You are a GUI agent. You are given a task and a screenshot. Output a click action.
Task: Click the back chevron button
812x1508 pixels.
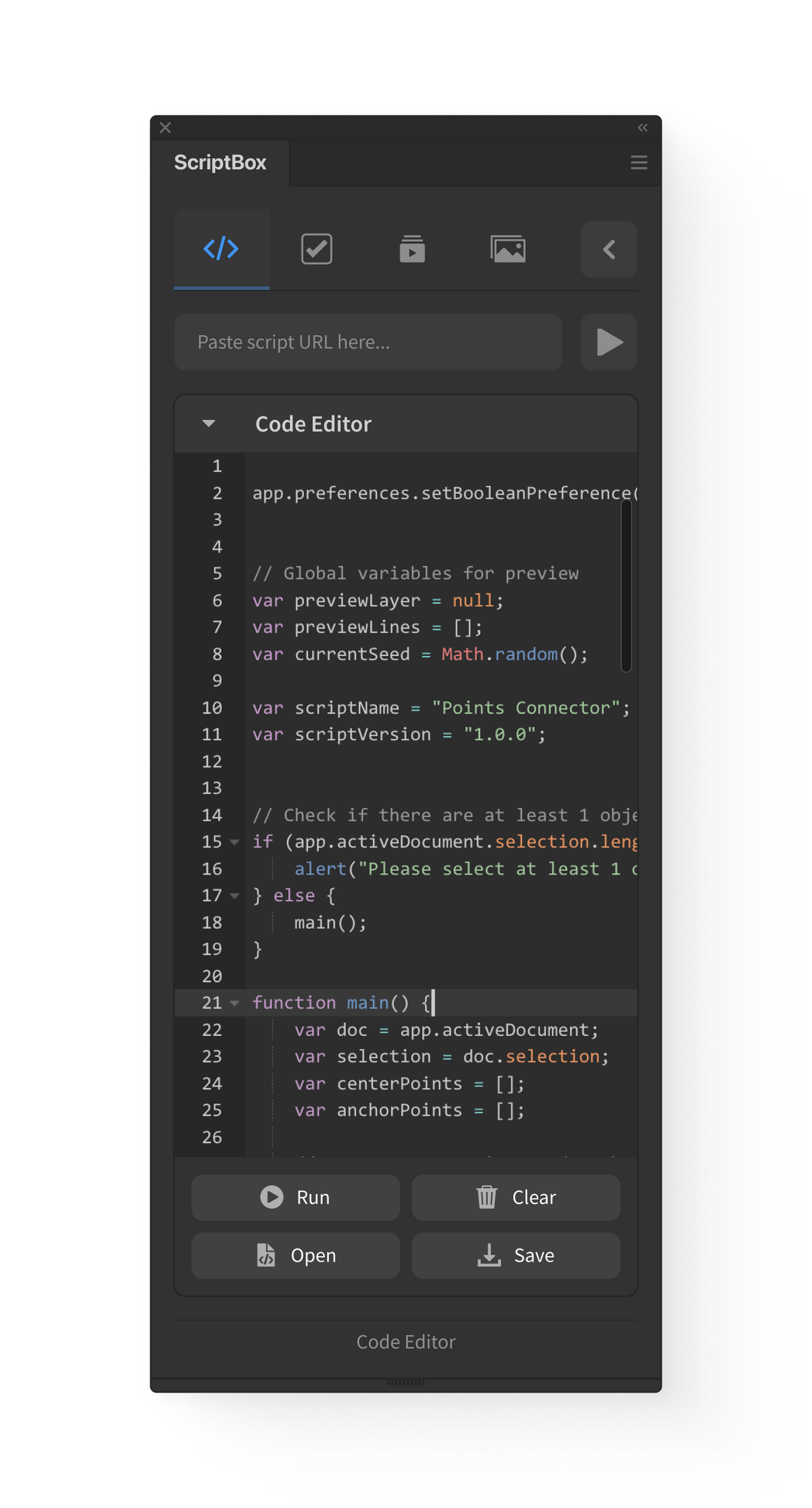tap(608, 249)
